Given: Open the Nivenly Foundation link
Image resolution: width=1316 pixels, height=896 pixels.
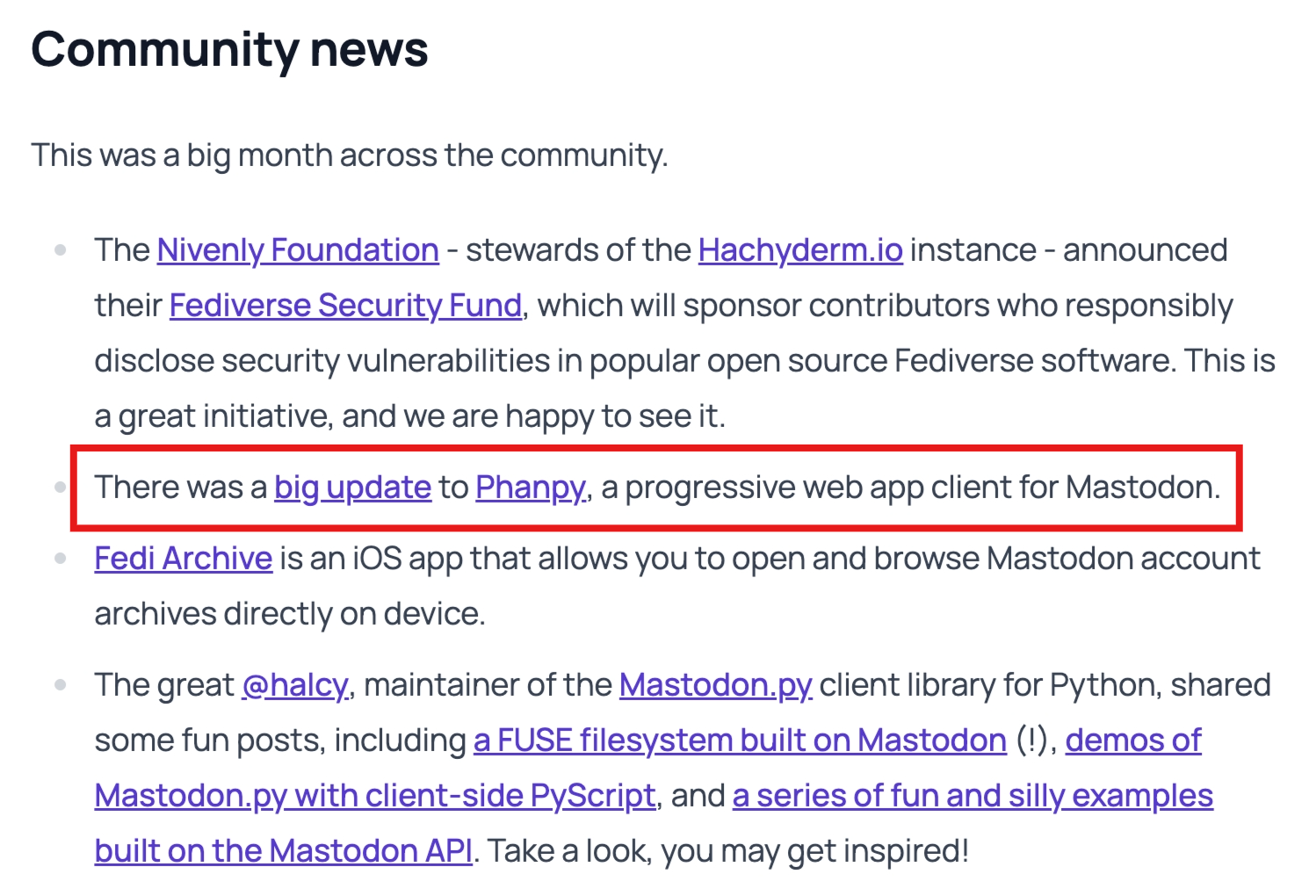Looking at the screenshot, I should 298,250.
